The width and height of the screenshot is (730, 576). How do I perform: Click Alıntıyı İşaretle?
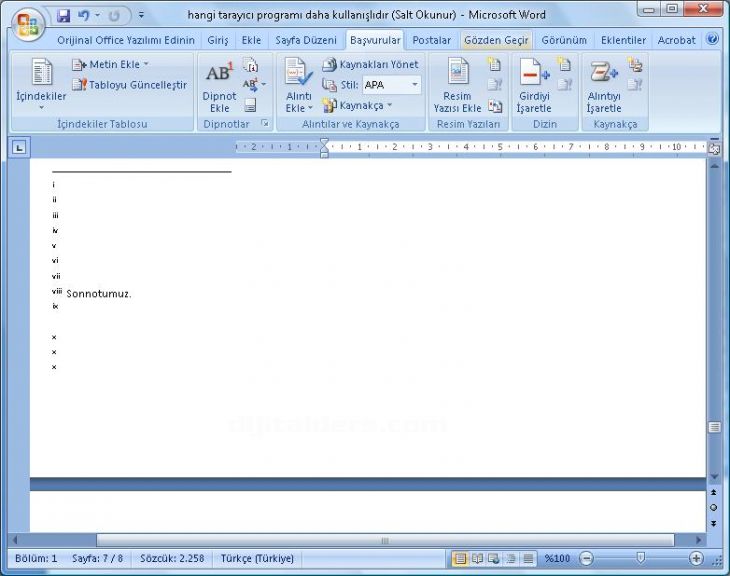604,85
